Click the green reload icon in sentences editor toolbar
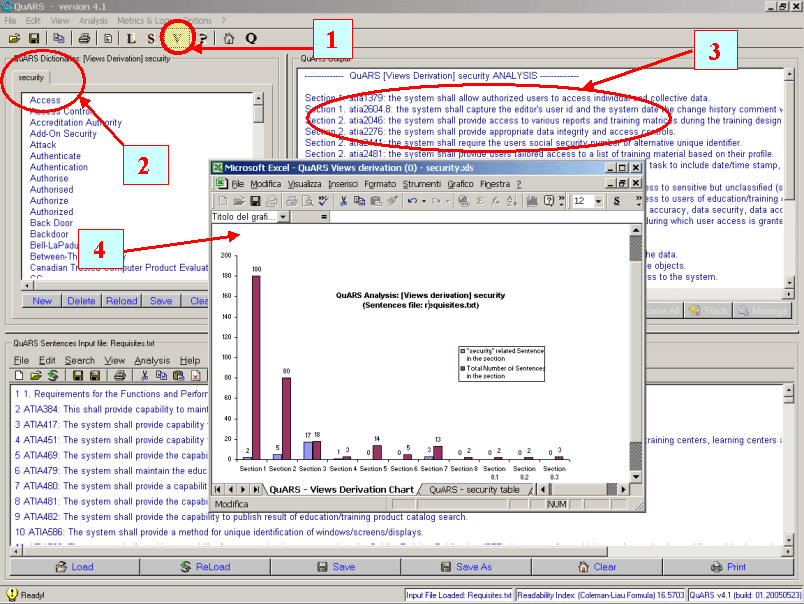Viewport: 804px width, 604px height. (x=52, y=375)
